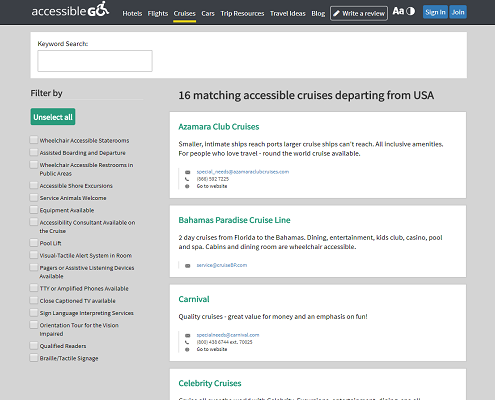Click the email icon under Azamara Club Cruises
Screen dimensions: 495x400
[187, 172]
